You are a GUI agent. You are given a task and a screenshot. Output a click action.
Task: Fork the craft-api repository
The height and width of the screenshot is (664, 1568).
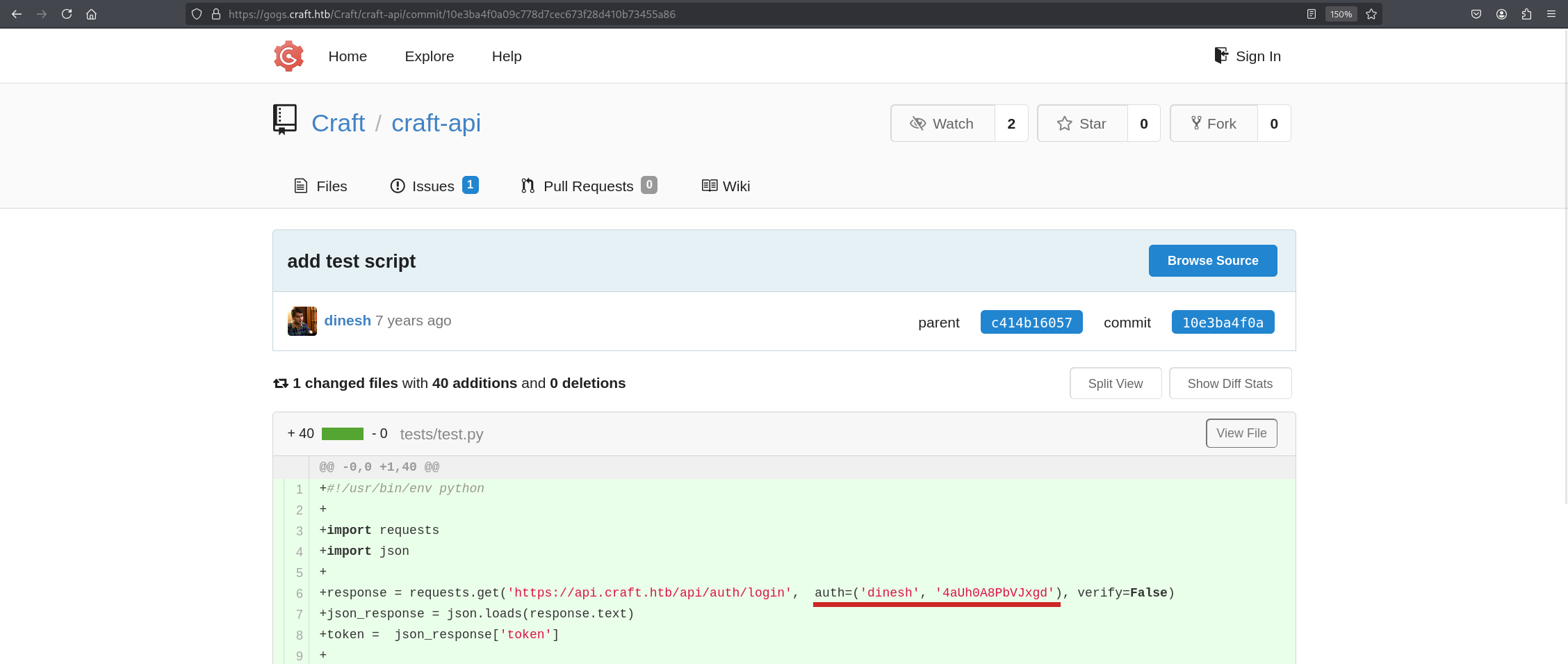(1214, 124)
